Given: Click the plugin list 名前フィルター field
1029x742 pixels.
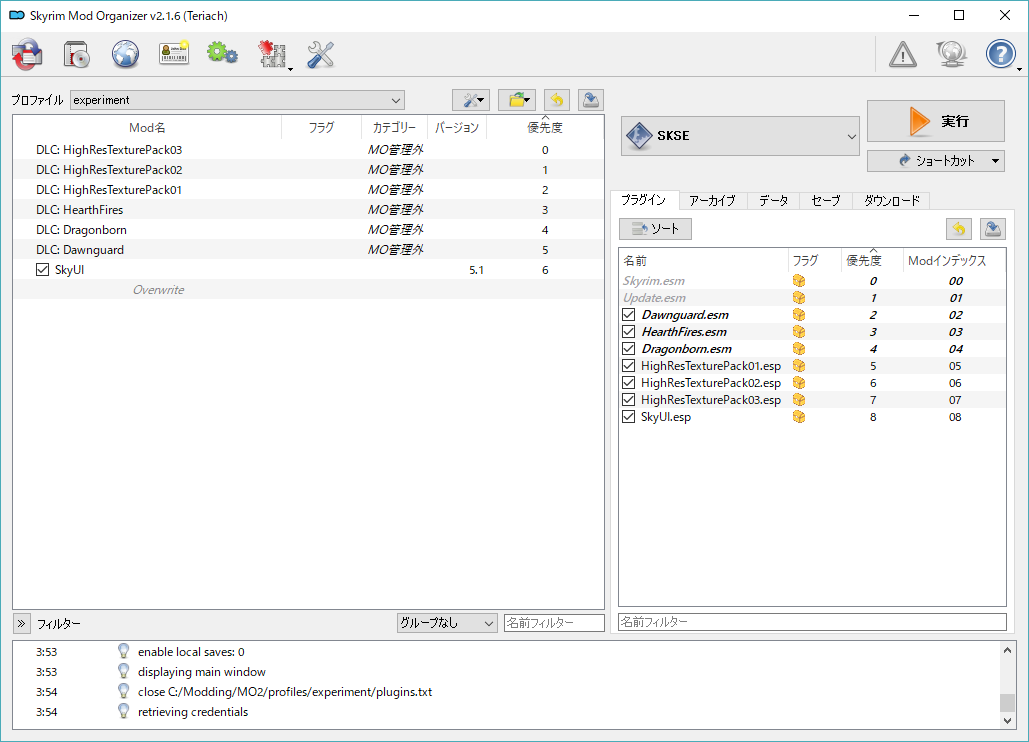Looking at the screenshot, I should point(812,621).
